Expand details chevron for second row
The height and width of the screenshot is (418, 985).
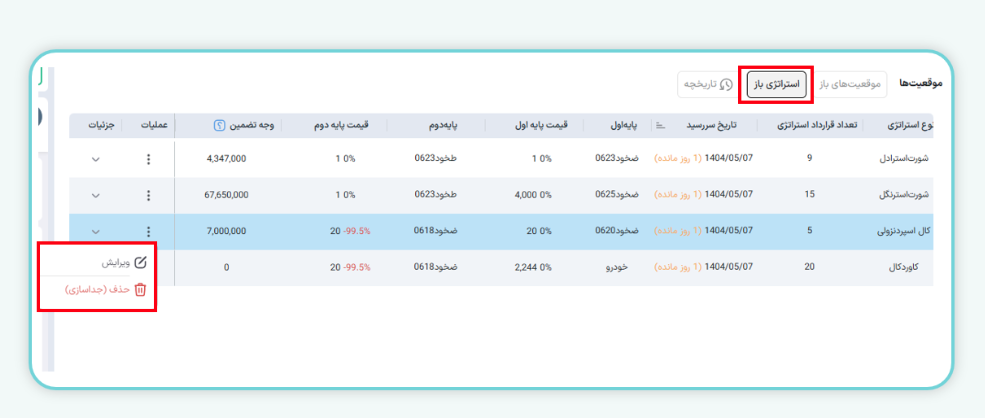point(96,196)
